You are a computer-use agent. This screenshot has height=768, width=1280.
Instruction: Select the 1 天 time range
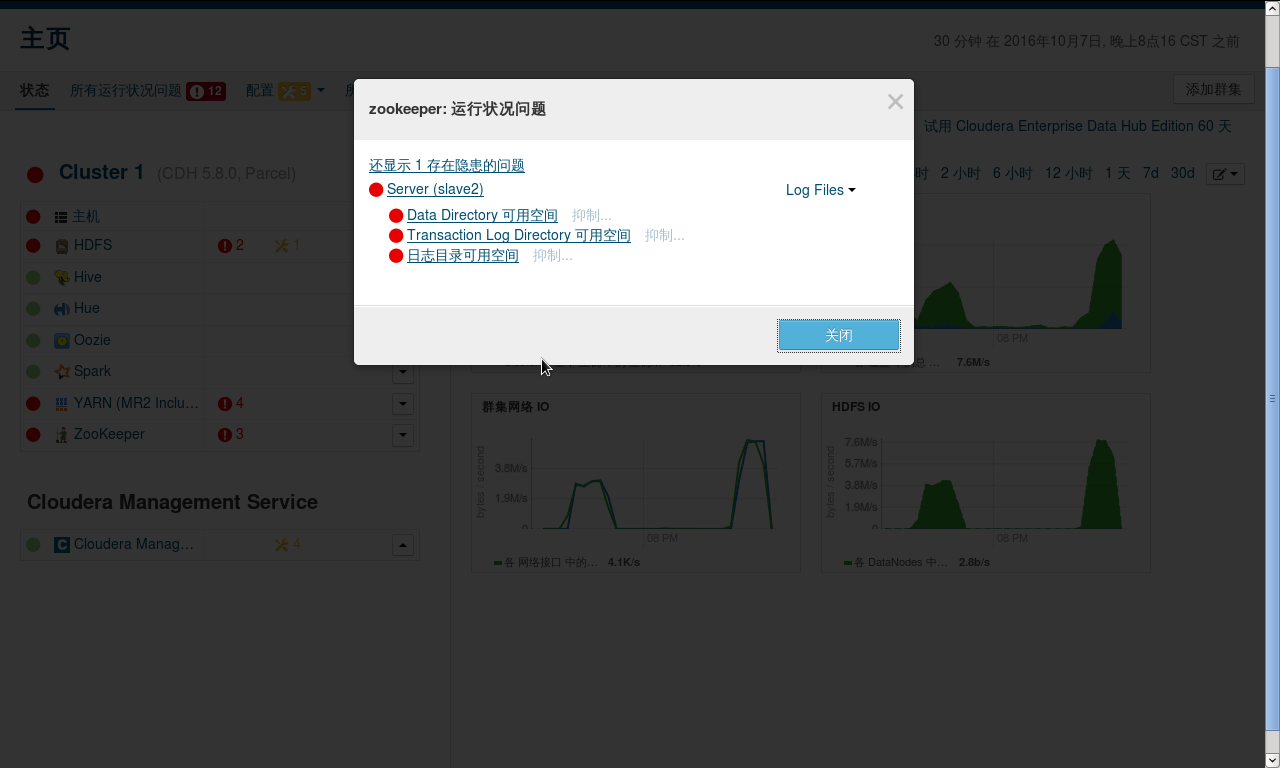coord(1118,173)
